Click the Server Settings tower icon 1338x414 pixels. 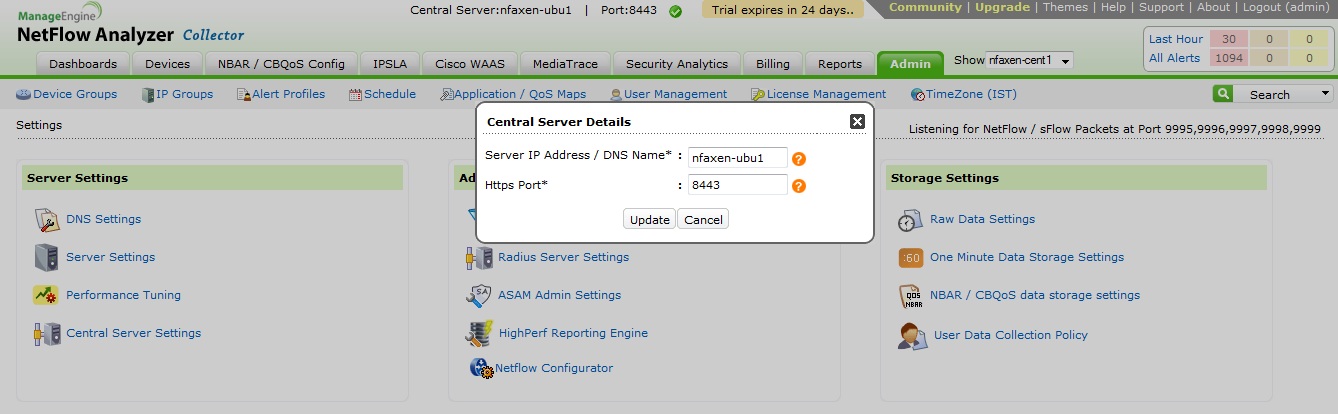(x=46, y=257)
